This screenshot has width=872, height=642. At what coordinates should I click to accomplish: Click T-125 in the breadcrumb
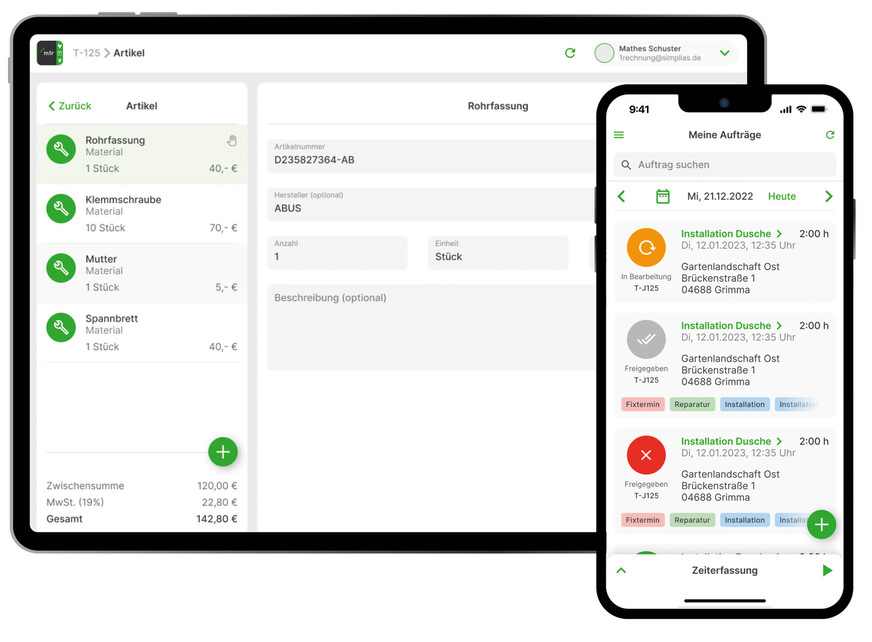pyautogui.click(x=86, y=53)
